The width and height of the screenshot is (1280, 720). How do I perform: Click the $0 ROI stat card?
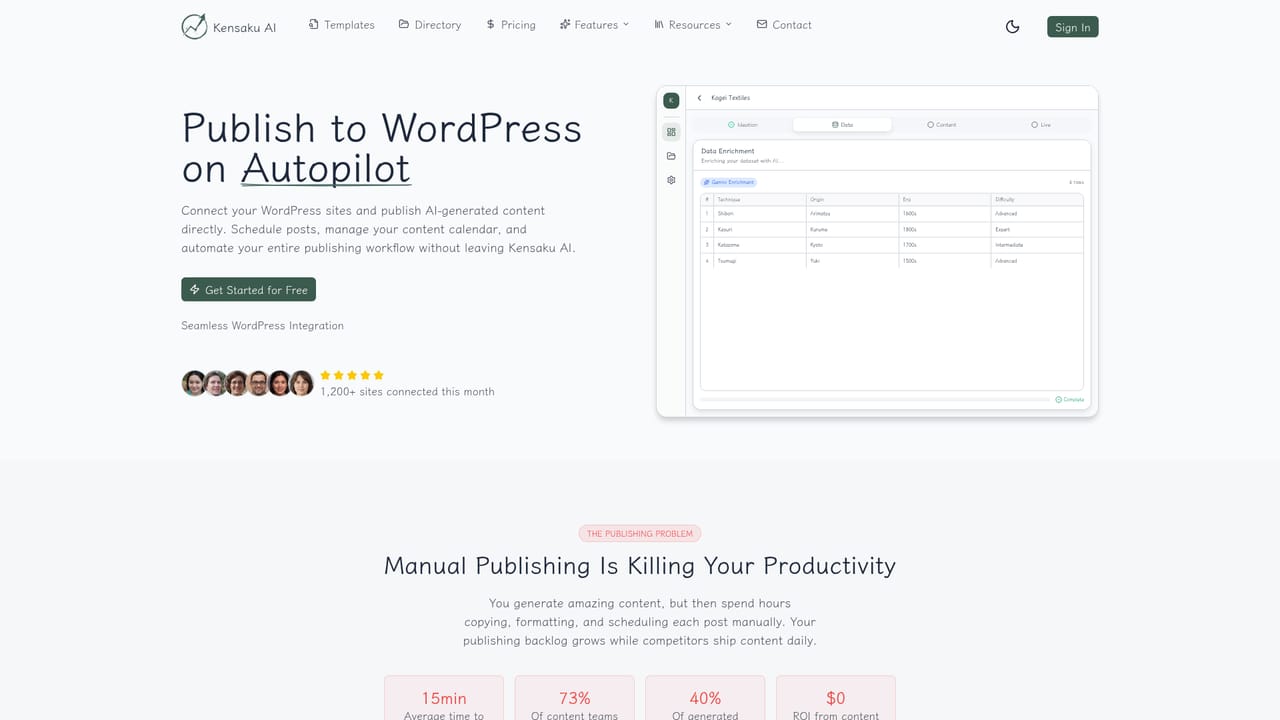pyautogui.click(x=836, y=698)
